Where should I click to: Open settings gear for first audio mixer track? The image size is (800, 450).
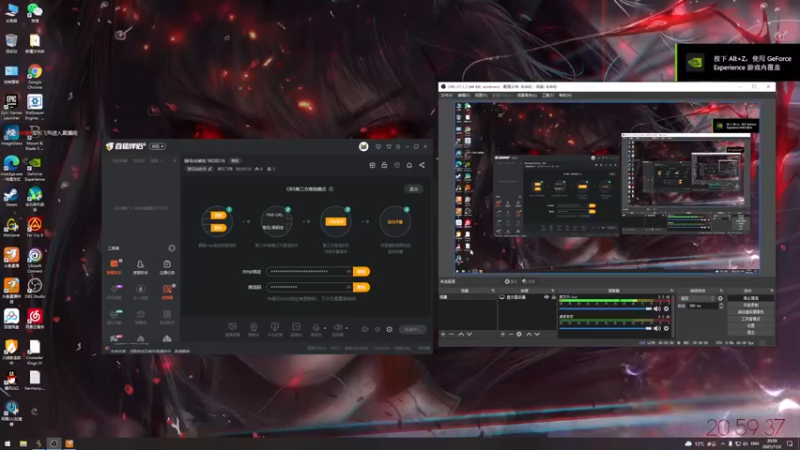666,309
